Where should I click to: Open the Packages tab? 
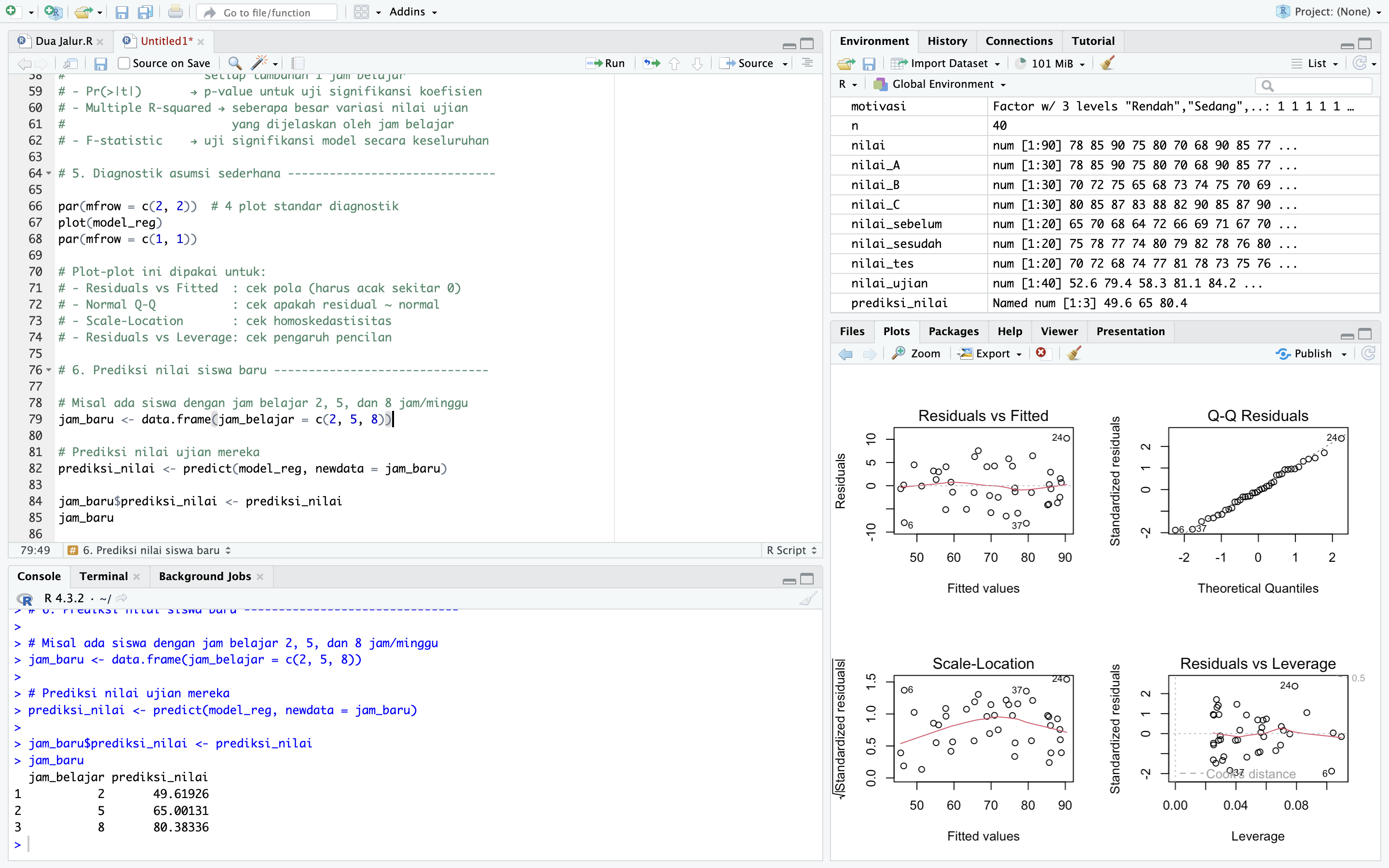click(953, 331)
